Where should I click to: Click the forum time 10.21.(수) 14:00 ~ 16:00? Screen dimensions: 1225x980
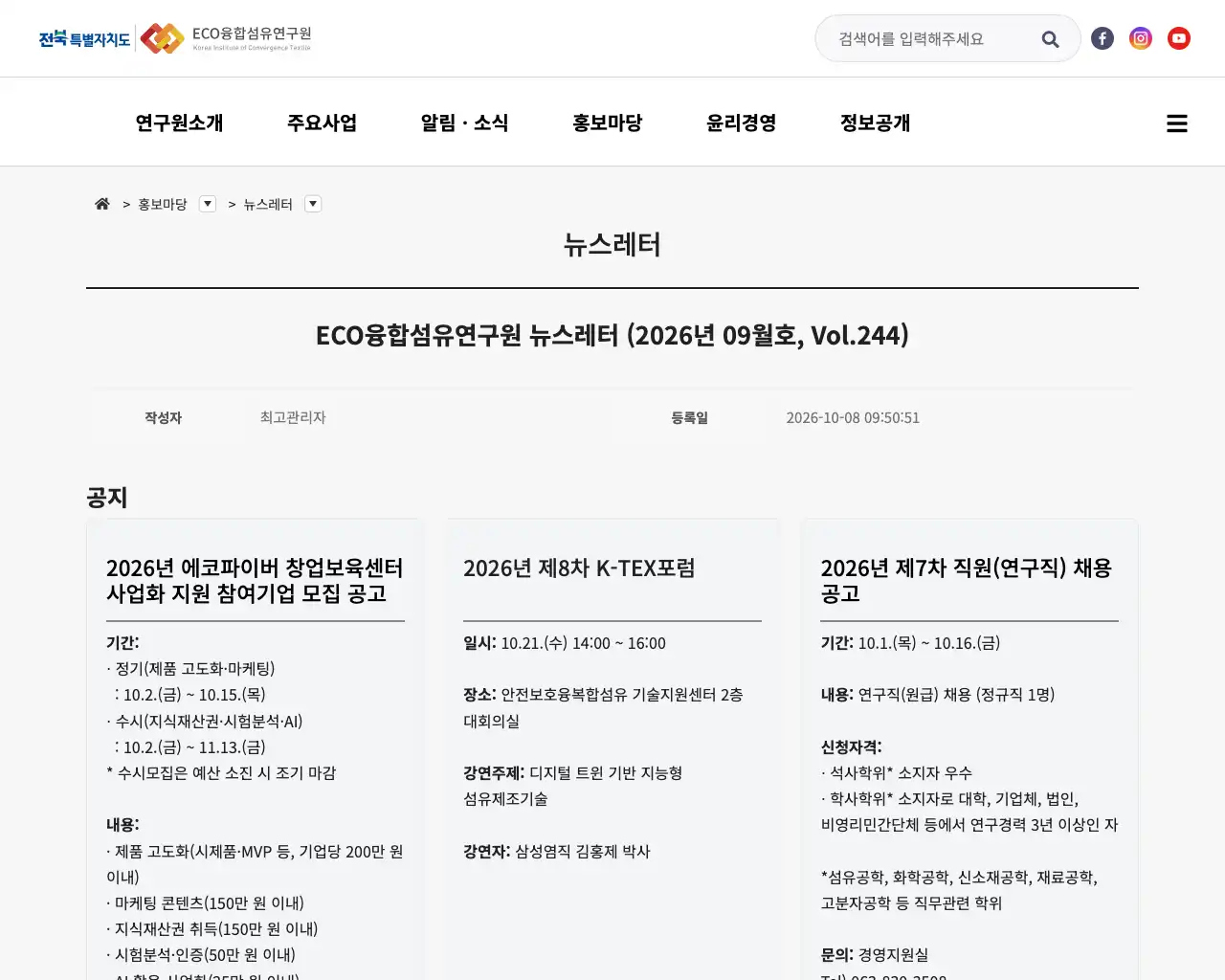pos(583,643)
